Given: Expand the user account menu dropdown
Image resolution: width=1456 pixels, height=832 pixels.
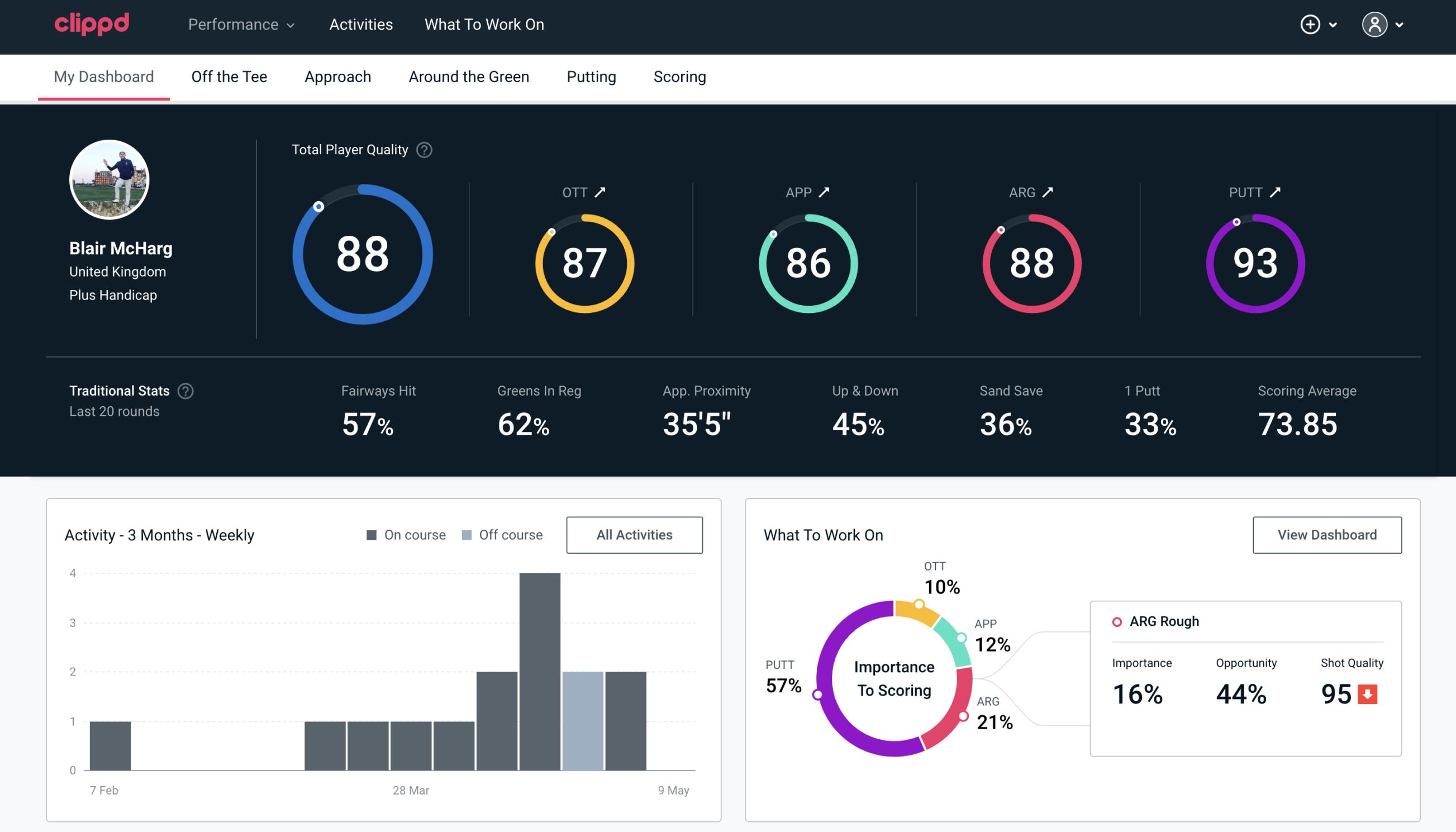Looking at the screenshot, I should pos(1400,25).
